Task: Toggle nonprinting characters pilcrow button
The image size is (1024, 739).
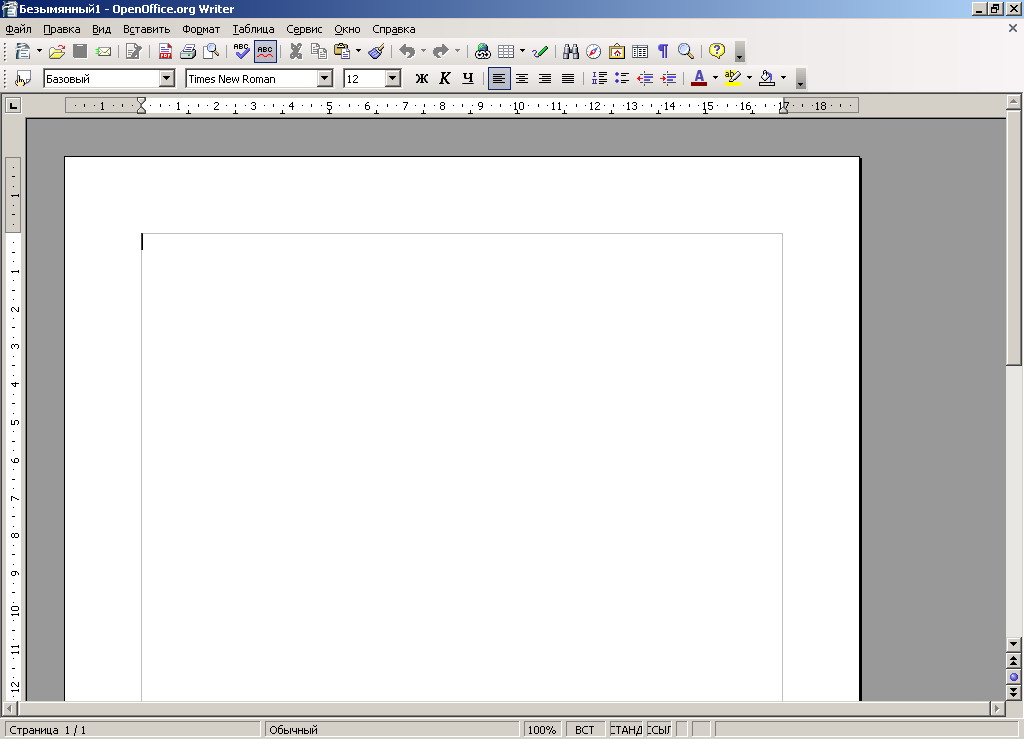Action: pyautogui.click(x=662, y=51)
